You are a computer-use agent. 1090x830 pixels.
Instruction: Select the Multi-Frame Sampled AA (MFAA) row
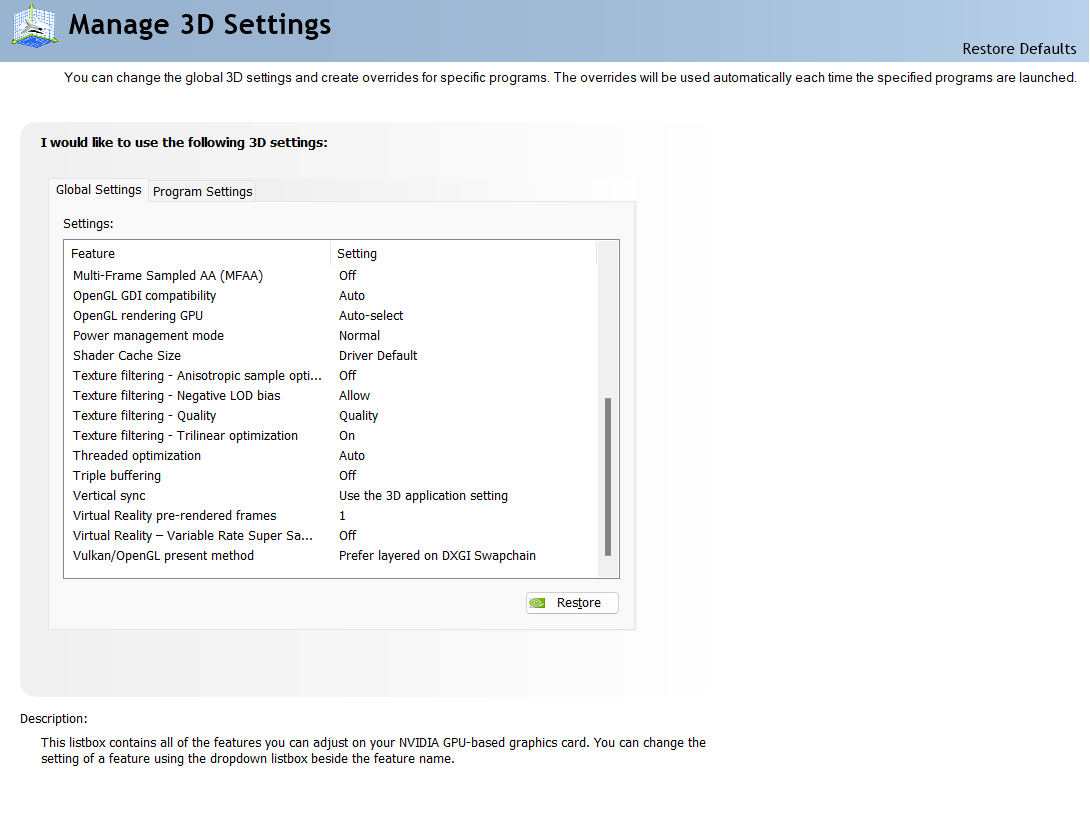168,276
